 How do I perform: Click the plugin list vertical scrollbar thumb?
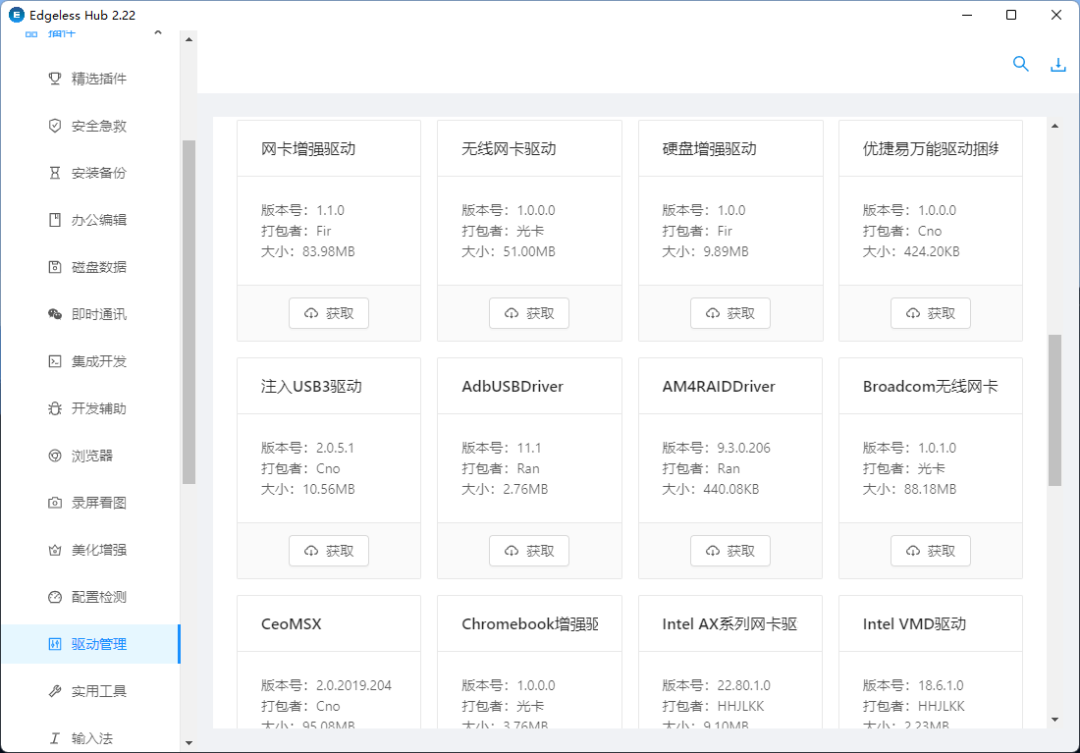click(x=1054, y=410)
